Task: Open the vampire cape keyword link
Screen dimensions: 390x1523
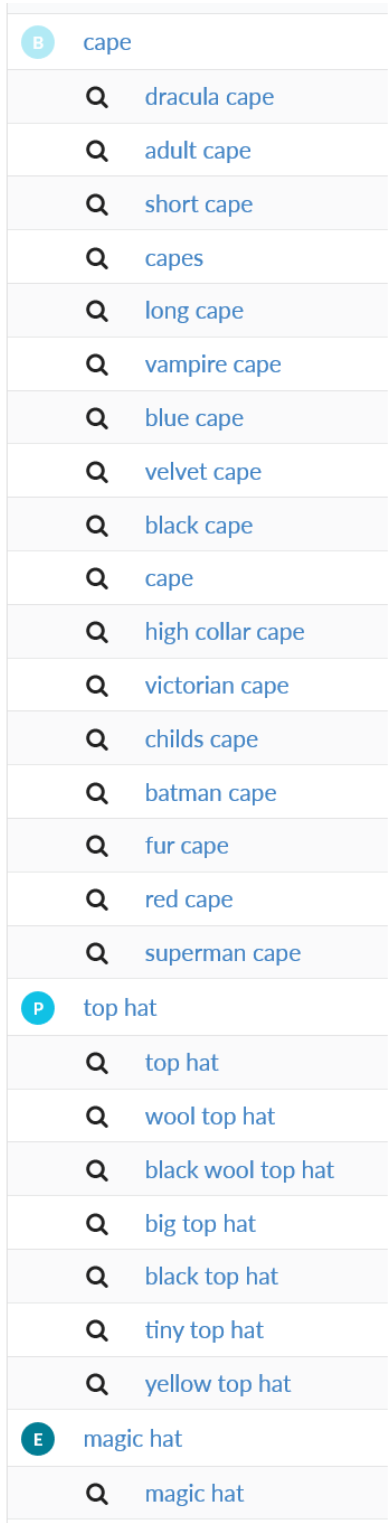Action: 213,365
